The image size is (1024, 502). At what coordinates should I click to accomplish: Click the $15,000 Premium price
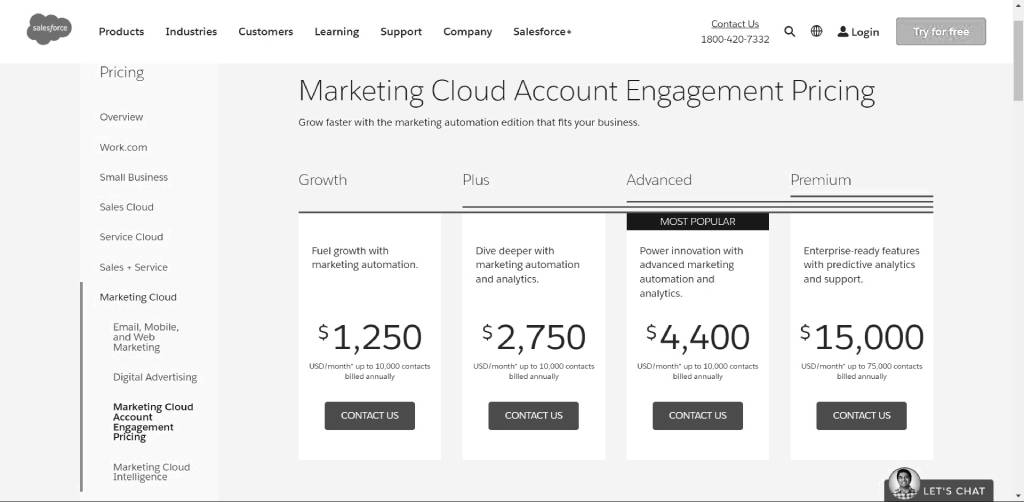pos(862,337)
